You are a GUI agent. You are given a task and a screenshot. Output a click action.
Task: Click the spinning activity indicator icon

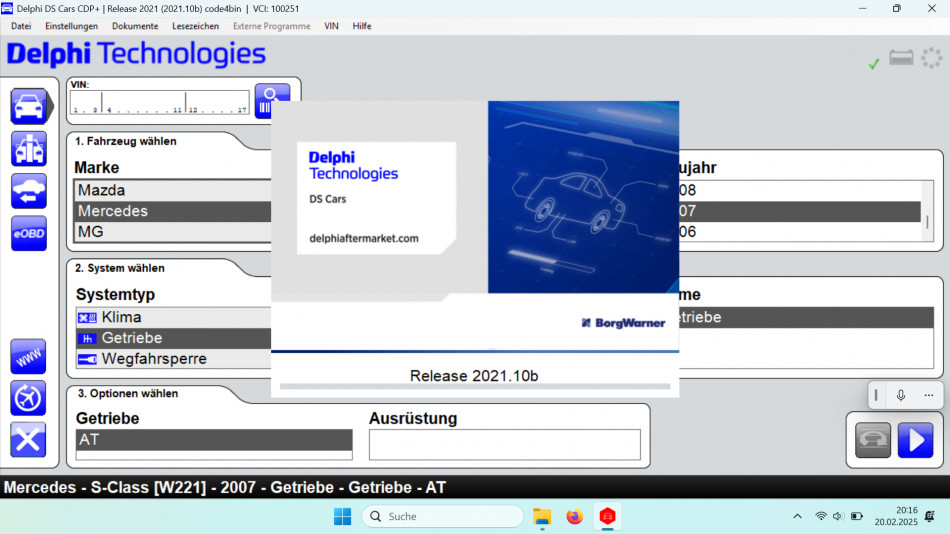click(932, 58)
